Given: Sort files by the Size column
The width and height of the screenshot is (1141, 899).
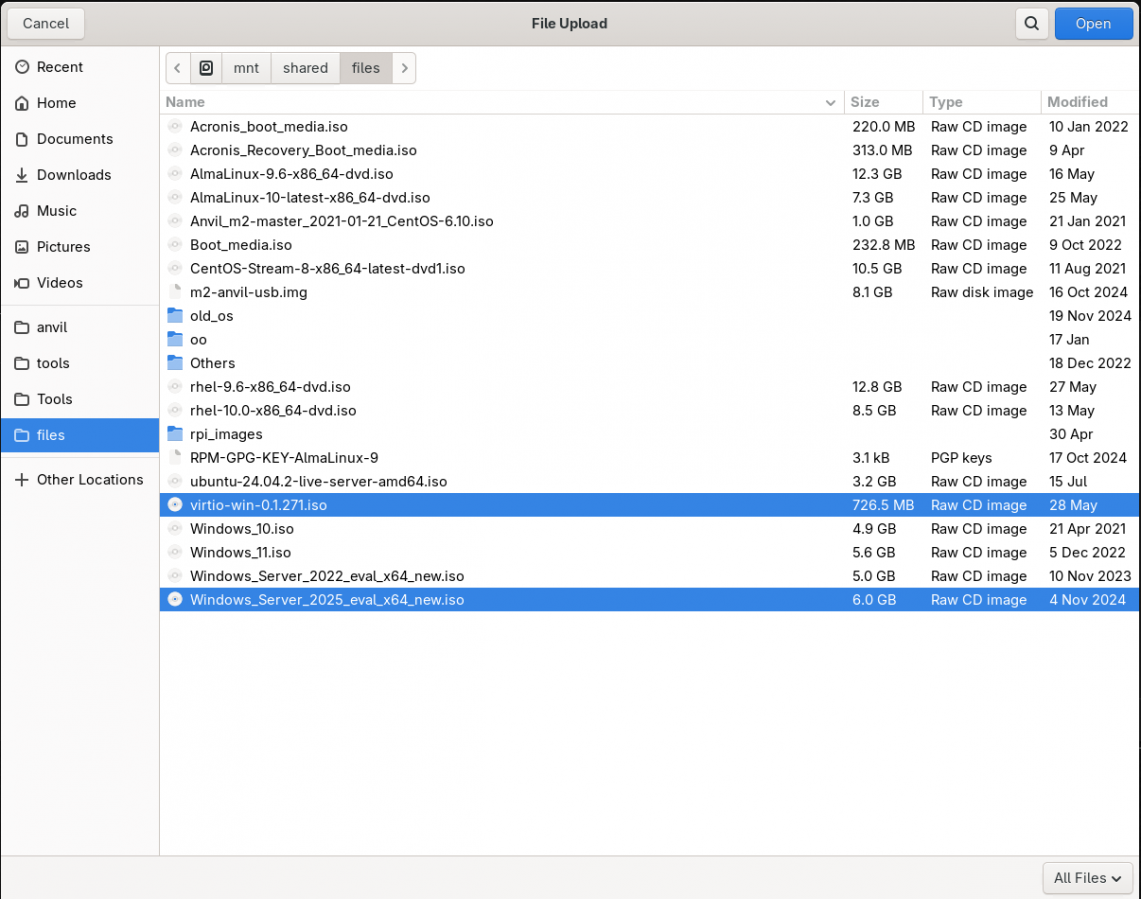Looking at the screenshot, I should click(x=865, y=102).
